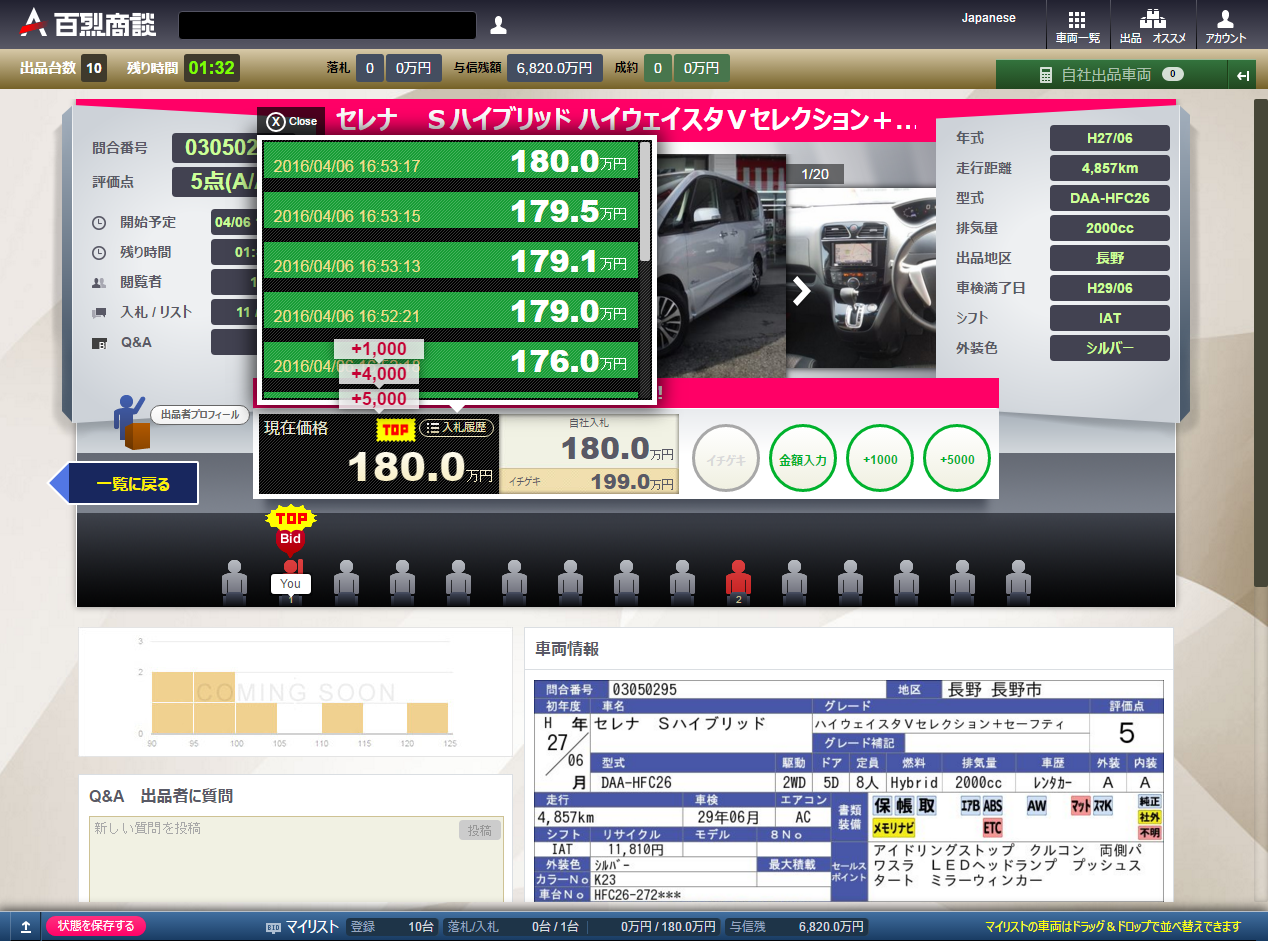Viewport: 1268px width, 941px height.
Task: Click the 1/20 photo counter
Action: tap(815, 174)
